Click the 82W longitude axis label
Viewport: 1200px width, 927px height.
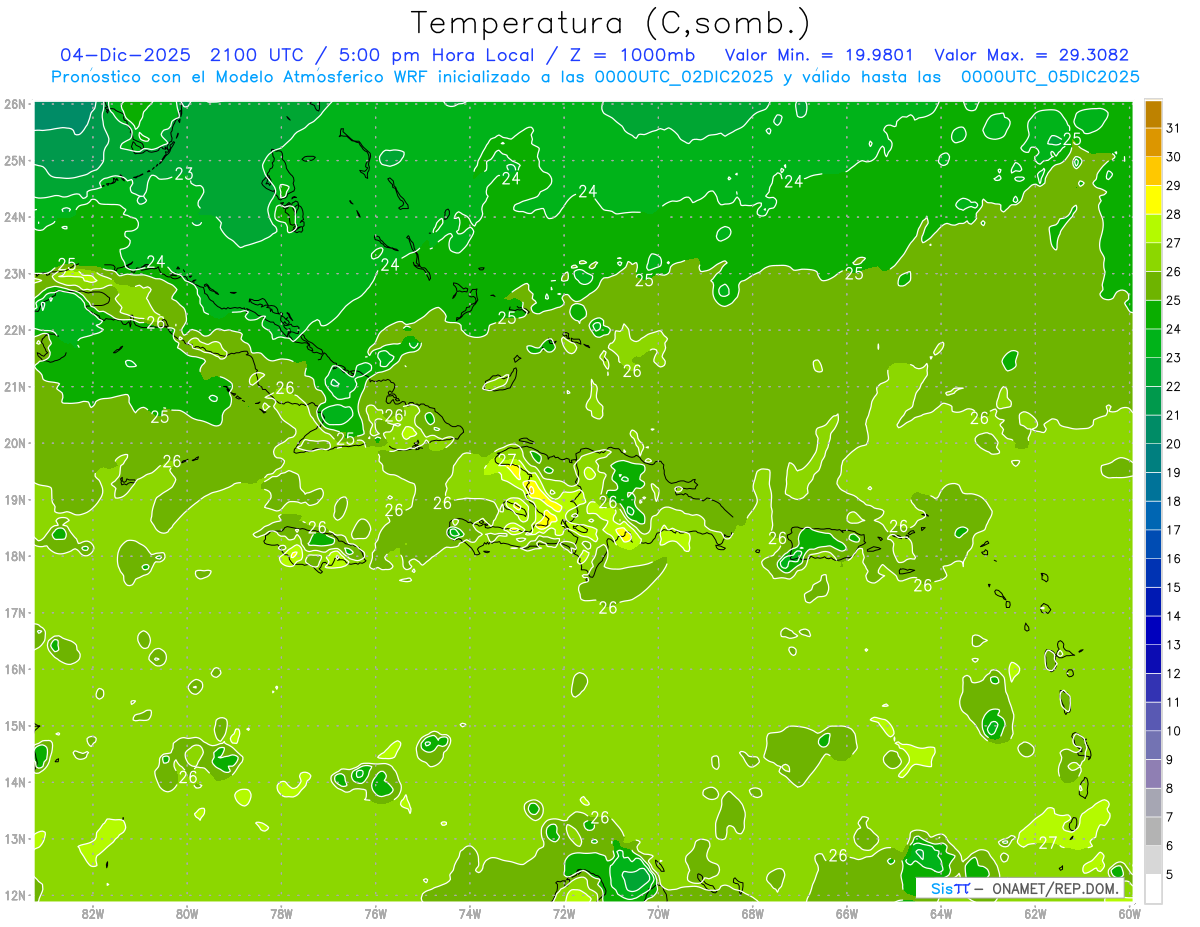(x=93, y=912)
